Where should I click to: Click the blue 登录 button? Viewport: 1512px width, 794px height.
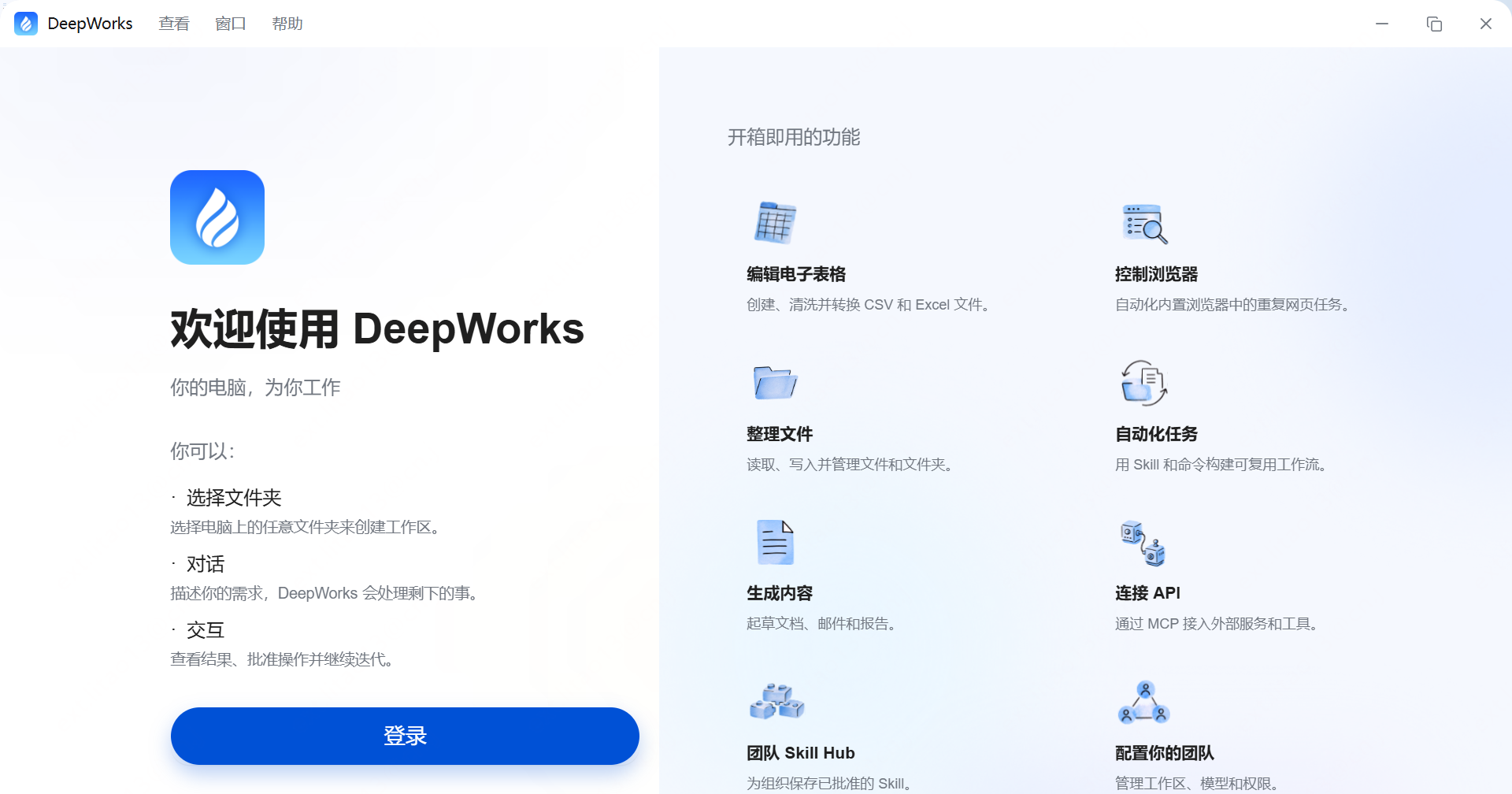click(405, 736)
